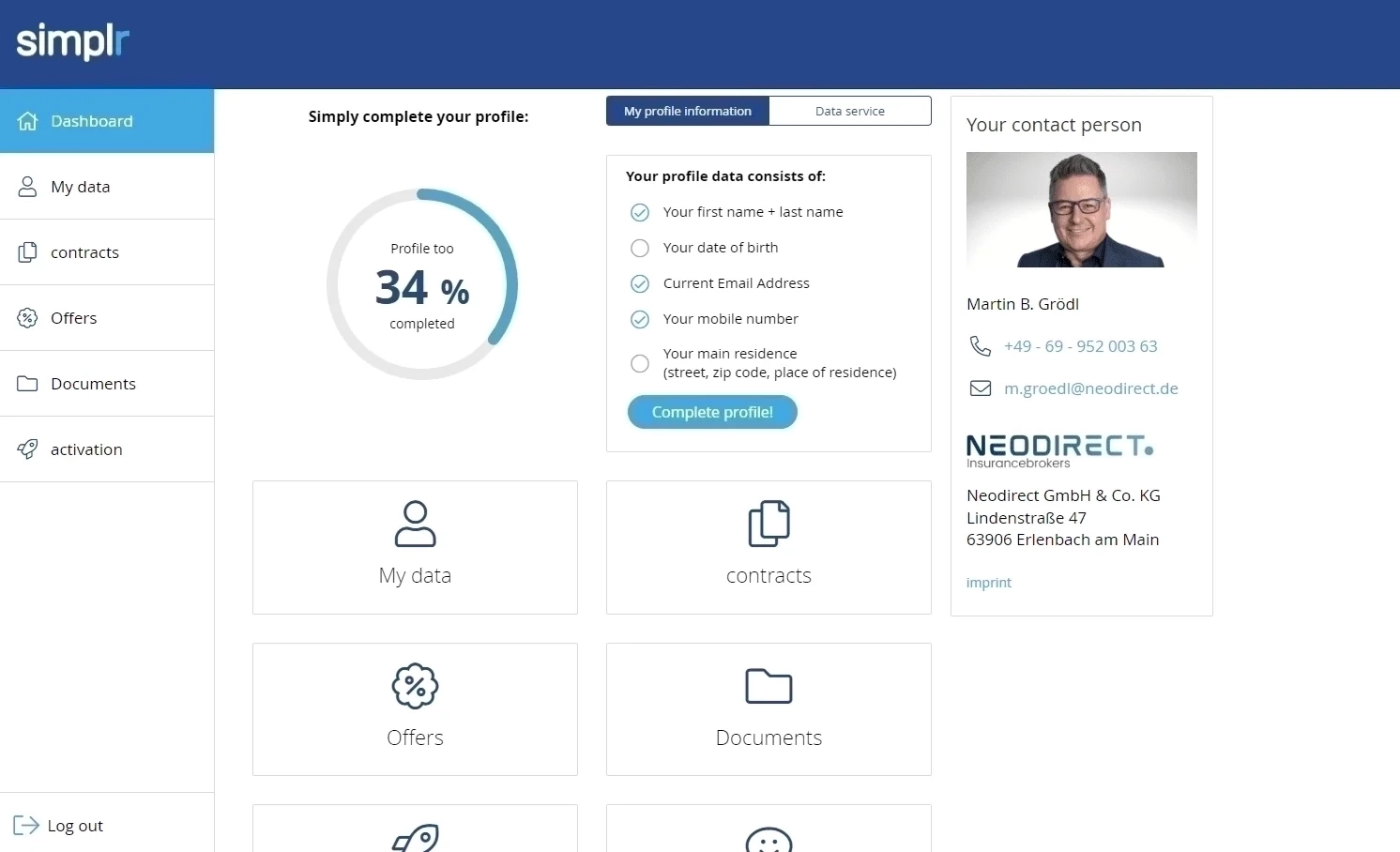Click the 34% profile completion ring
The image size is (1400, 852).
(422, 284)
